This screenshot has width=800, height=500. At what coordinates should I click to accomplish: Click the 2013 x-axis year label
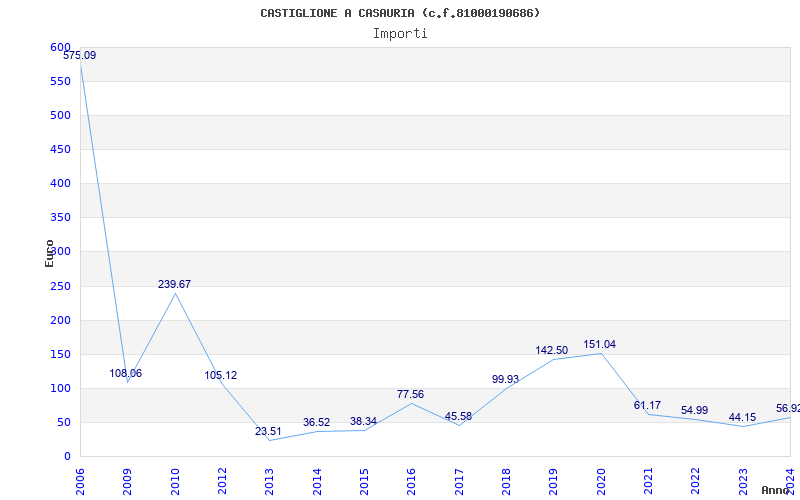[x=269, y=482]
